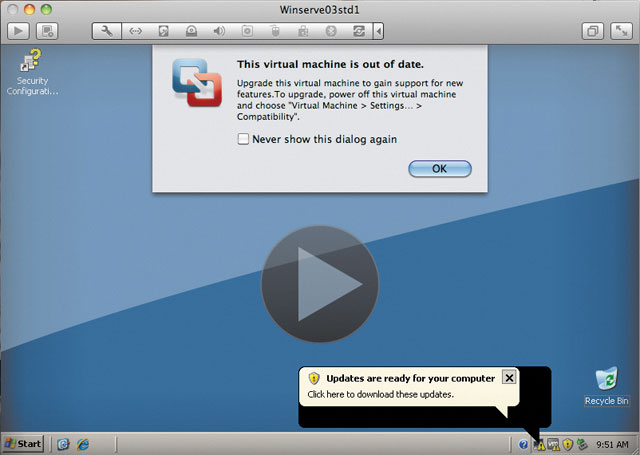Check 'Never show this dialog again'

(x=243, y=139)
